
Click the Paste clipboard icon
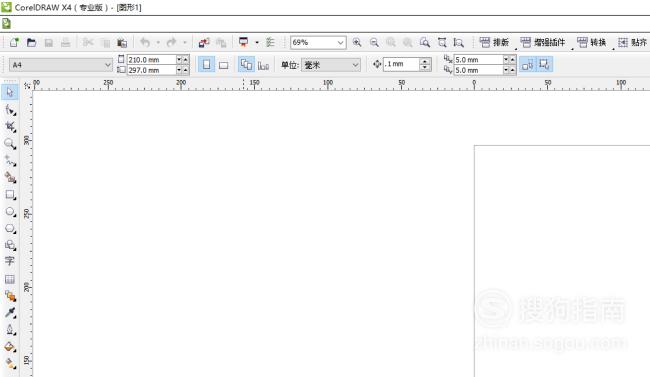point(122,42)
